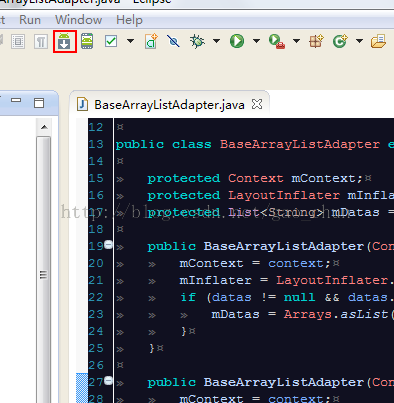Collapse constructor fold at line 19
This screenshot has width=394, height=403.
click(108, 245)
